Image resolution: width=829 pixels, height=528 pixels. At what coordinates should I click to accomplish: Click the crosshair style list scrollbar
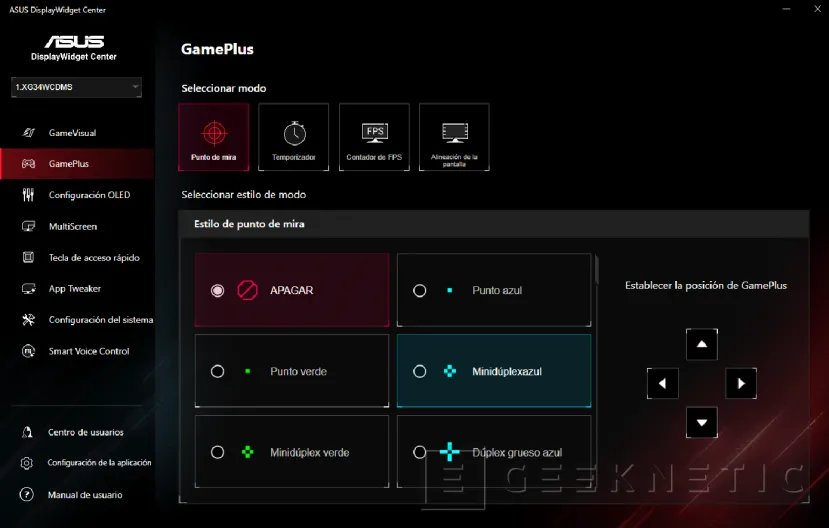coord(597,269)
